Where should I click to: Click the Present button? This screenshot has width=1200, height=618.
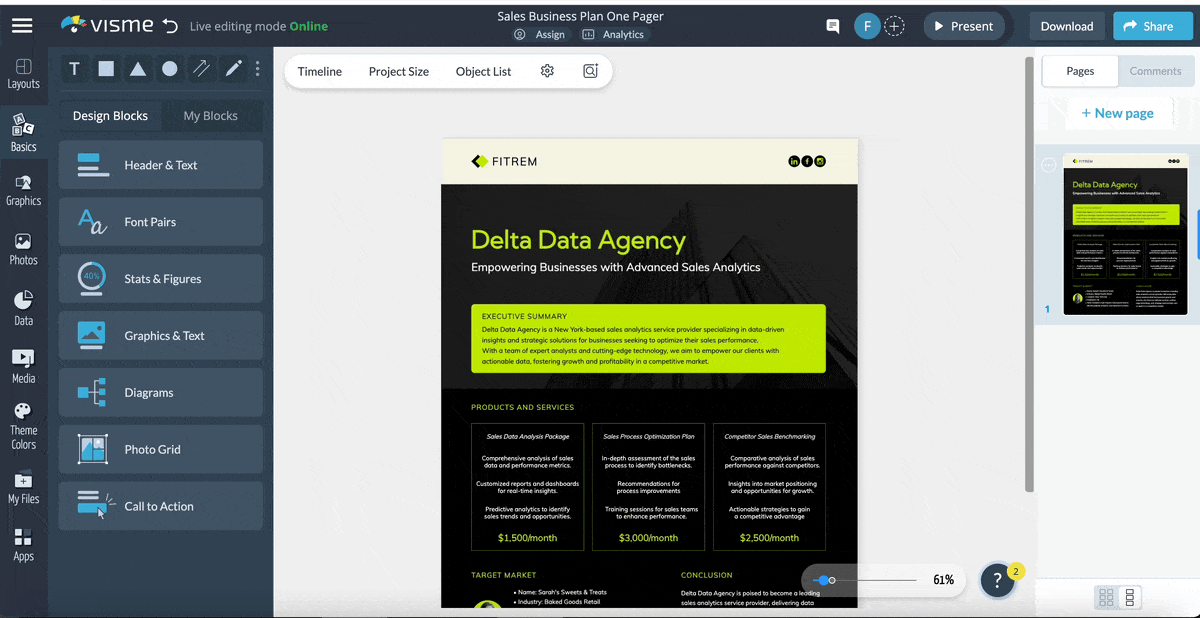tap(963, 26)
